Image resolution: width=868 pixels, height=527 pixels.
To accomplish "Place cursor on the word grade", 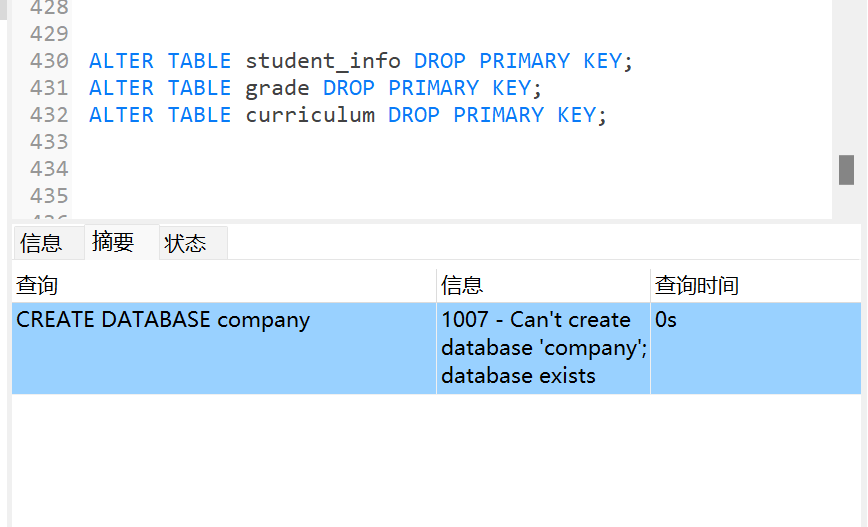I will pyautogui.click(x=277, y=88).
